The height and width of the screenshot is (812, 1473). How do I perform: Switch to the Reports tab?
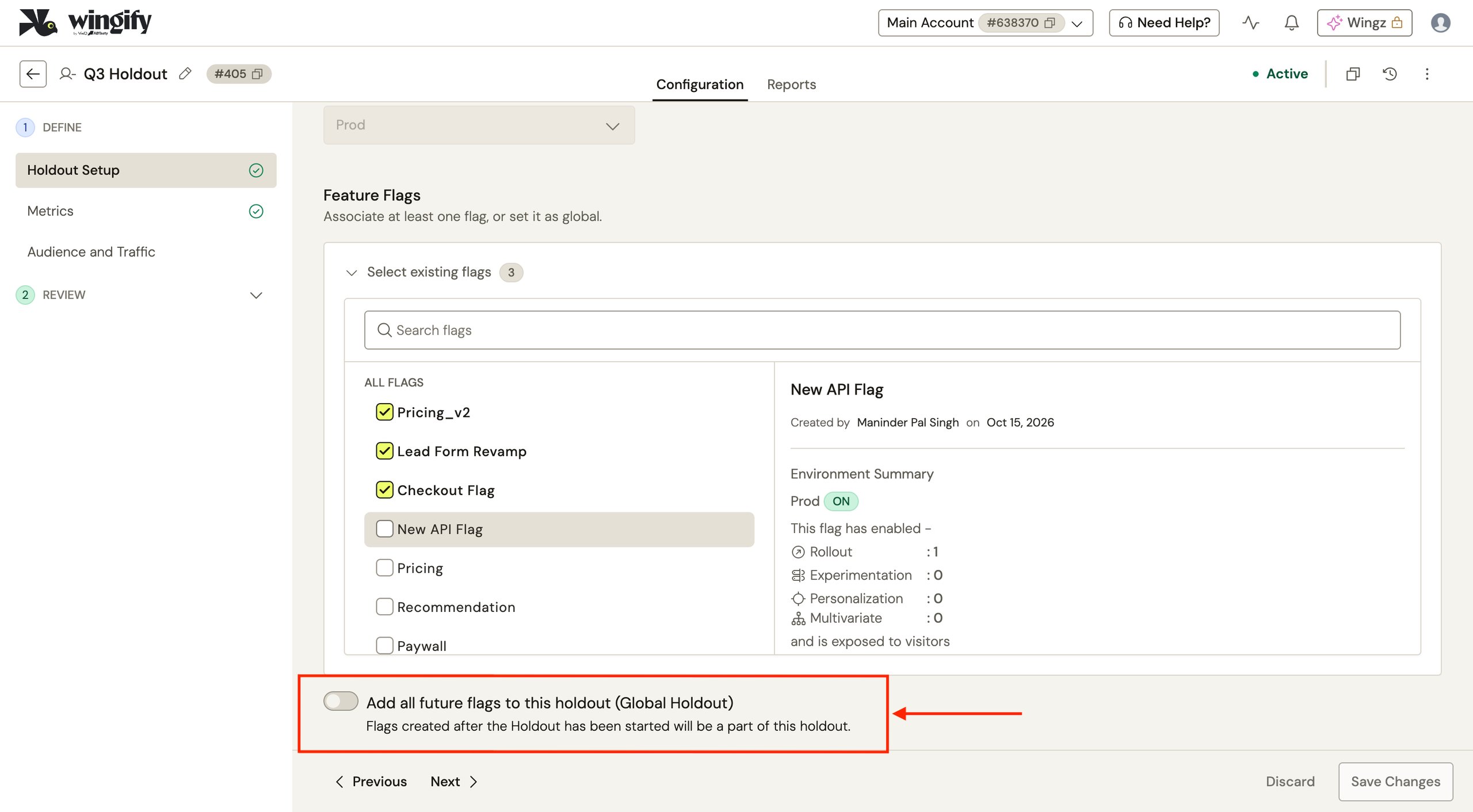tap(791, 85)
